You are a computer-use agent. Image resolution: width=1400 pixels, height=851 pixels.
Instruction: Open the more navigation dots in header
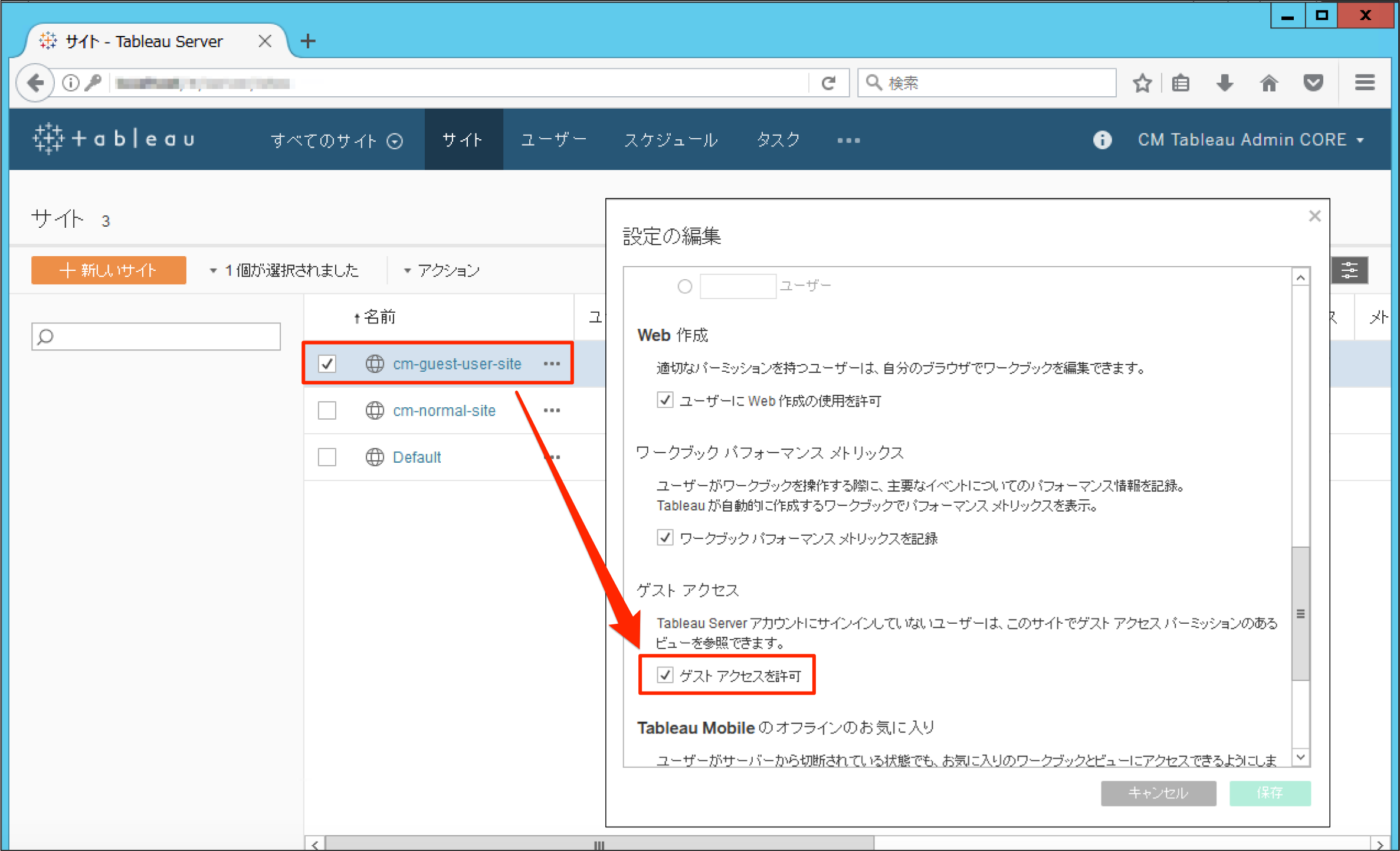(848, 140)
